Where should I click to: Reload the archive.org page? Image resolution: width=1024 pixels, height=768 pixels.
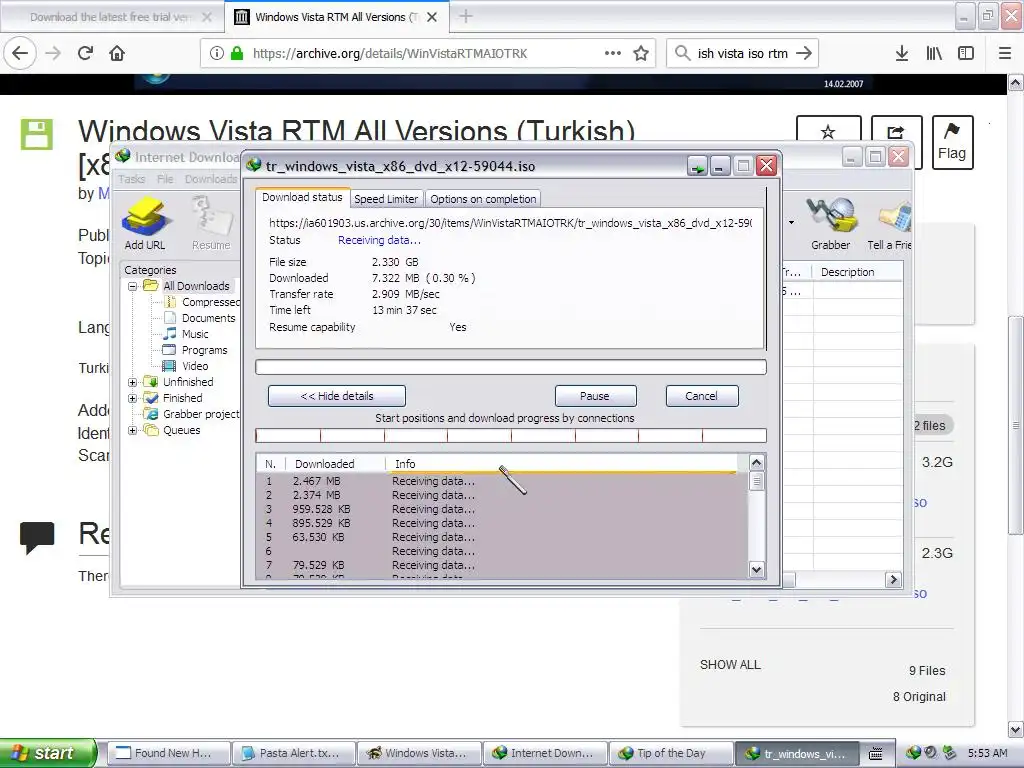point(86,53)
